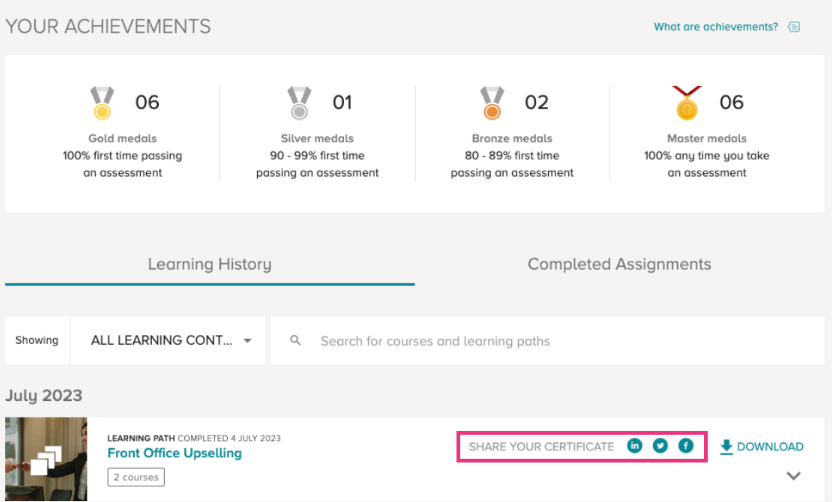Click the silver medal icon
The image size is (832, 502).
pyautogui.click(x=299, y=103)
